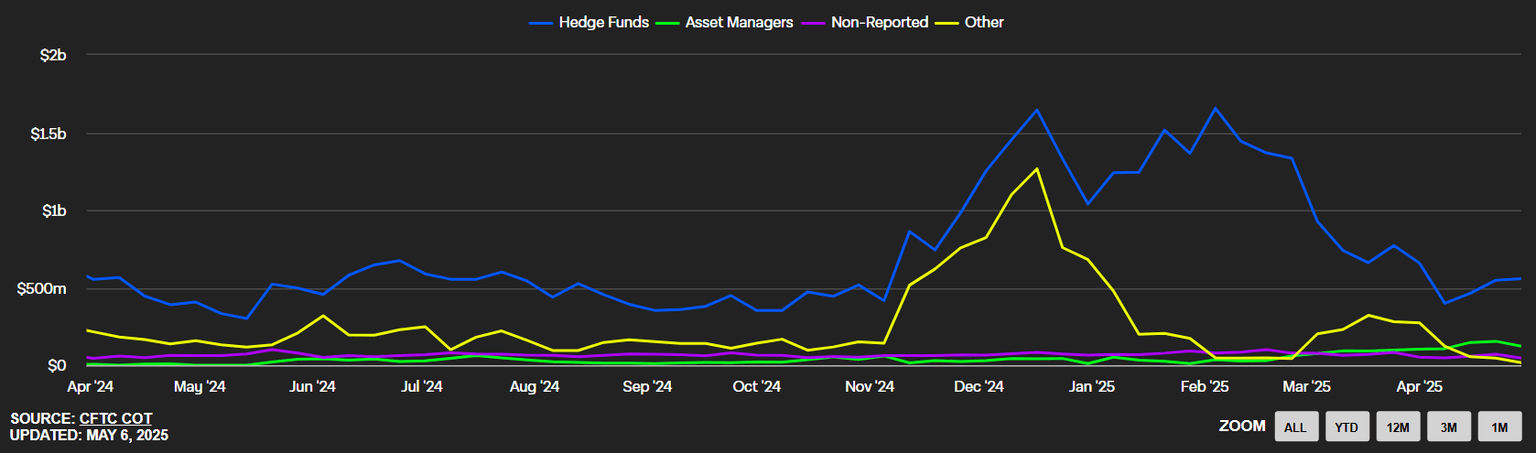Viewport: 1536px width, 453px height.
Task: Click the ZOOM label beside range buttons
Action: tap(1242, 427)
